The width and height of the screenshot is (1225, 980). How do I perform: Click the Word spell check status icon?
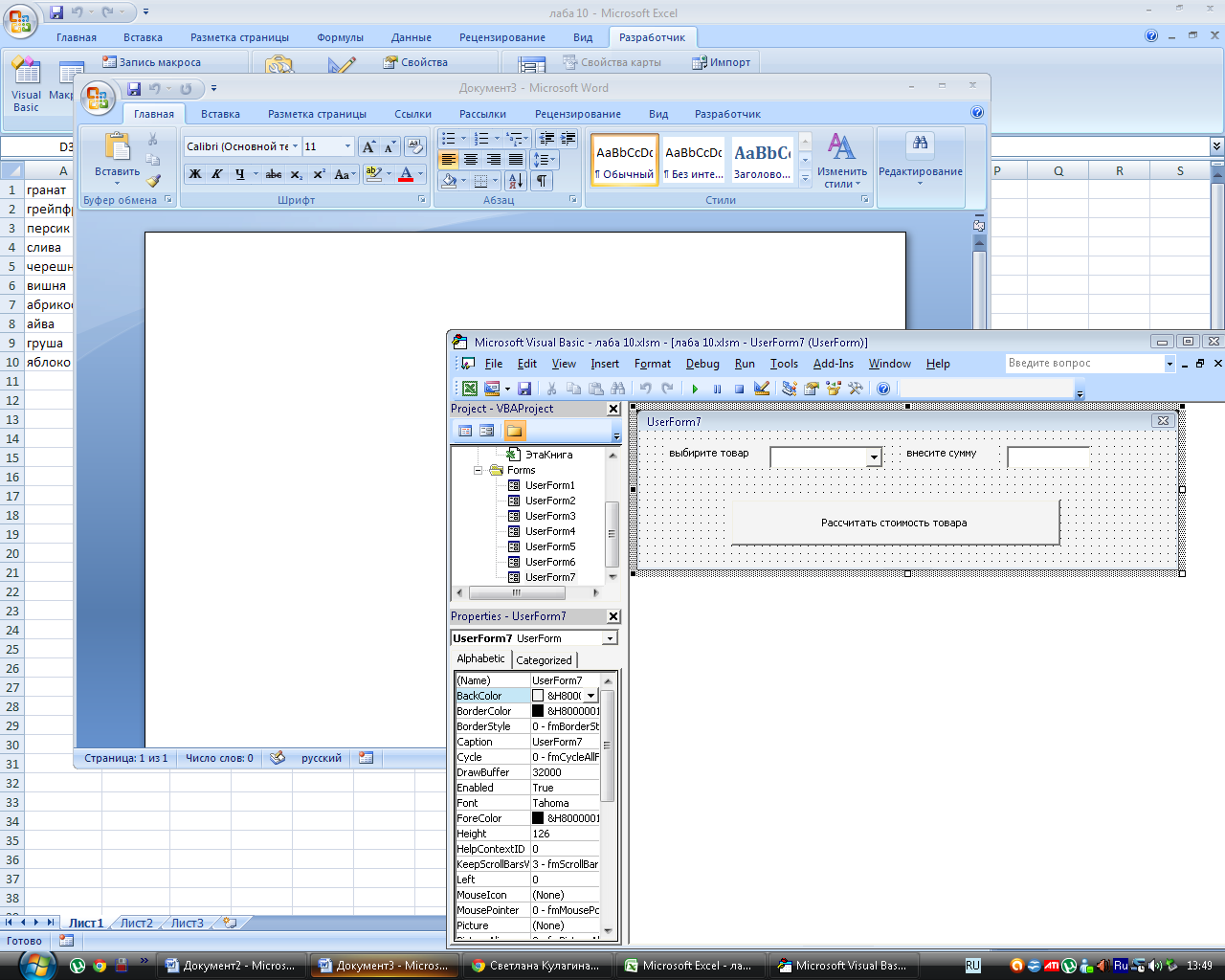click(278, 758)
